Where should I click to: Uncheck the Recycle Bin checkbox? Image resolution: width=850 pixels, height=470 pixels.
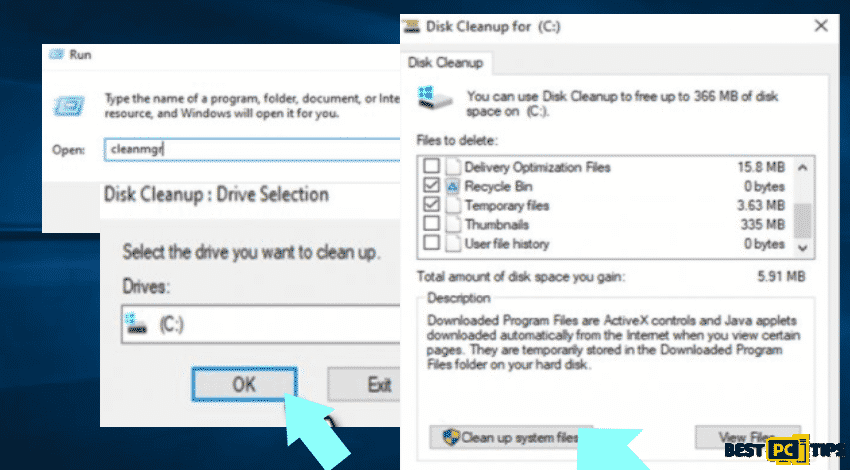(x=432, y=185)
